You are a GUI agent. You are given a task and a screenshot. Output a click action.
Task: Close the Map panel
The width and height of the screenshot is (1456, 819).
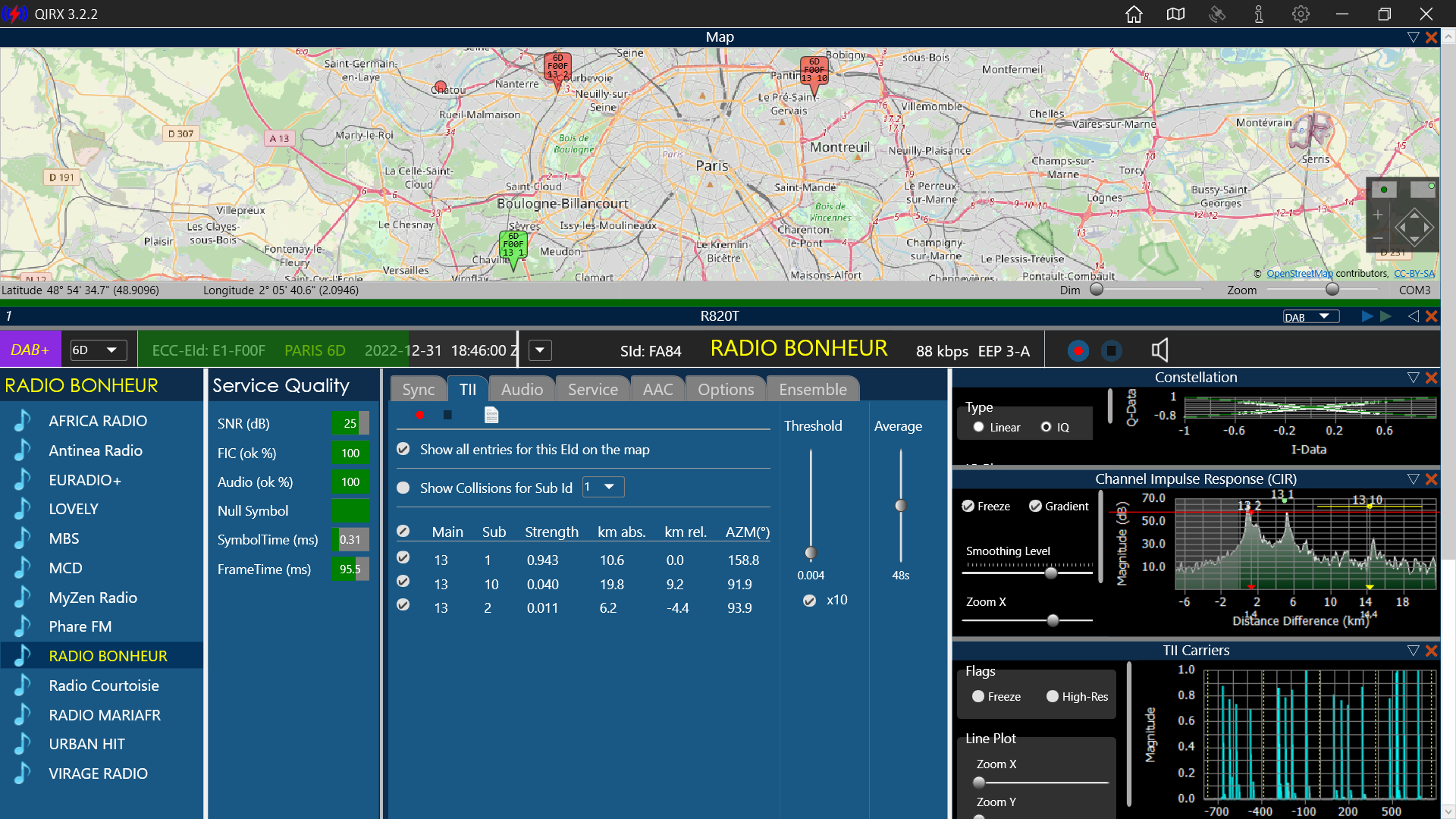coord(1431,37)
